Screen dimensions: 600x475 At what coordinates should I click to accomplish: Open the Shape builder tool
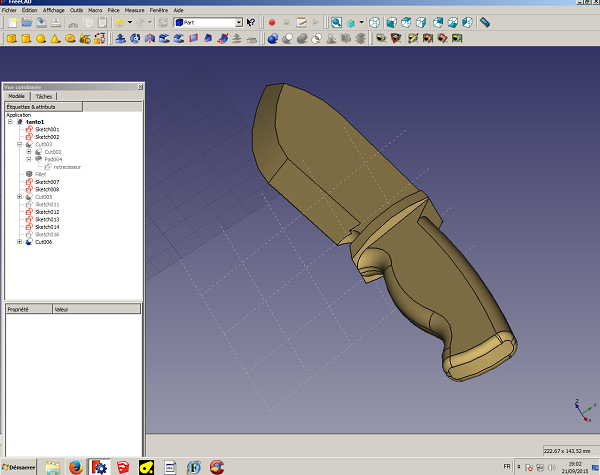(99, 38)
